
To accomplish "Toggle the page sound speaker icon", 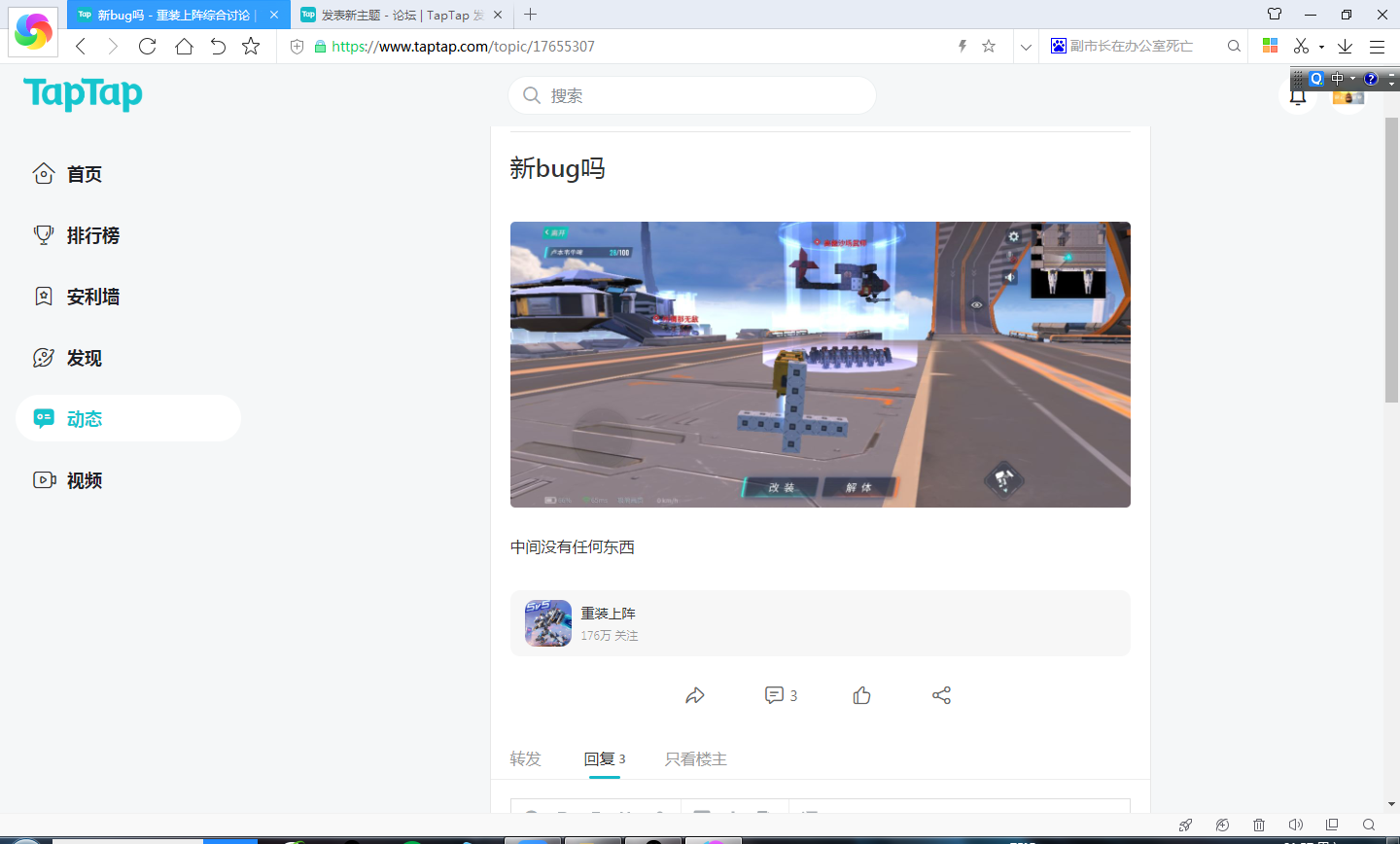I will tap(1295, 825).
